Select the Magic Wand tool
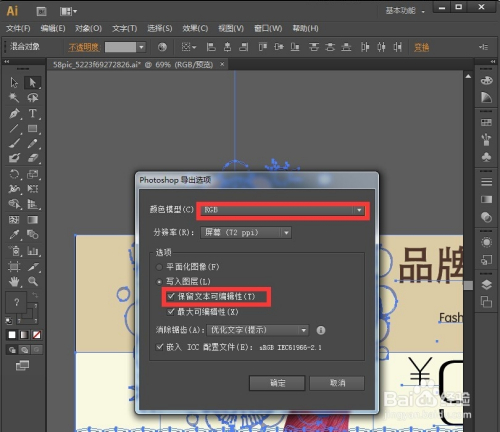500x432 pixels. tap(14, 98)
